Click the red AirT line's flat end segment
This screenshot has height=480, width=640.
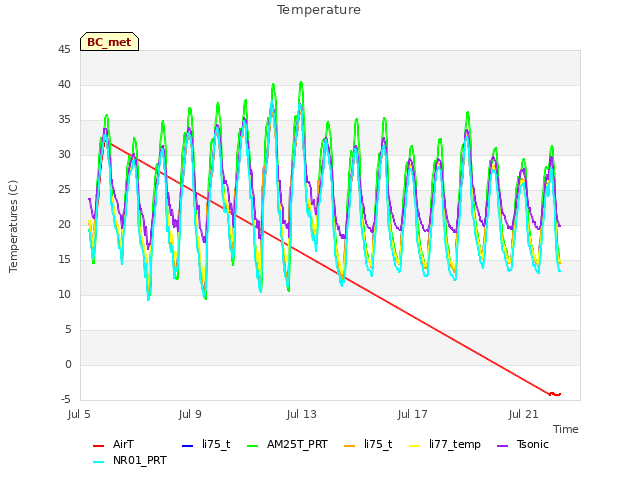[555, 394]
